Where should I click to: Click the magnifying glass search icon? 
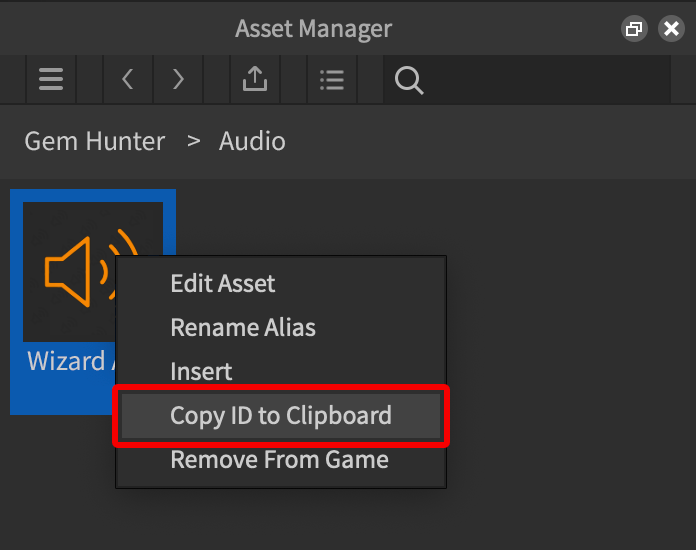tap(408, 80)
